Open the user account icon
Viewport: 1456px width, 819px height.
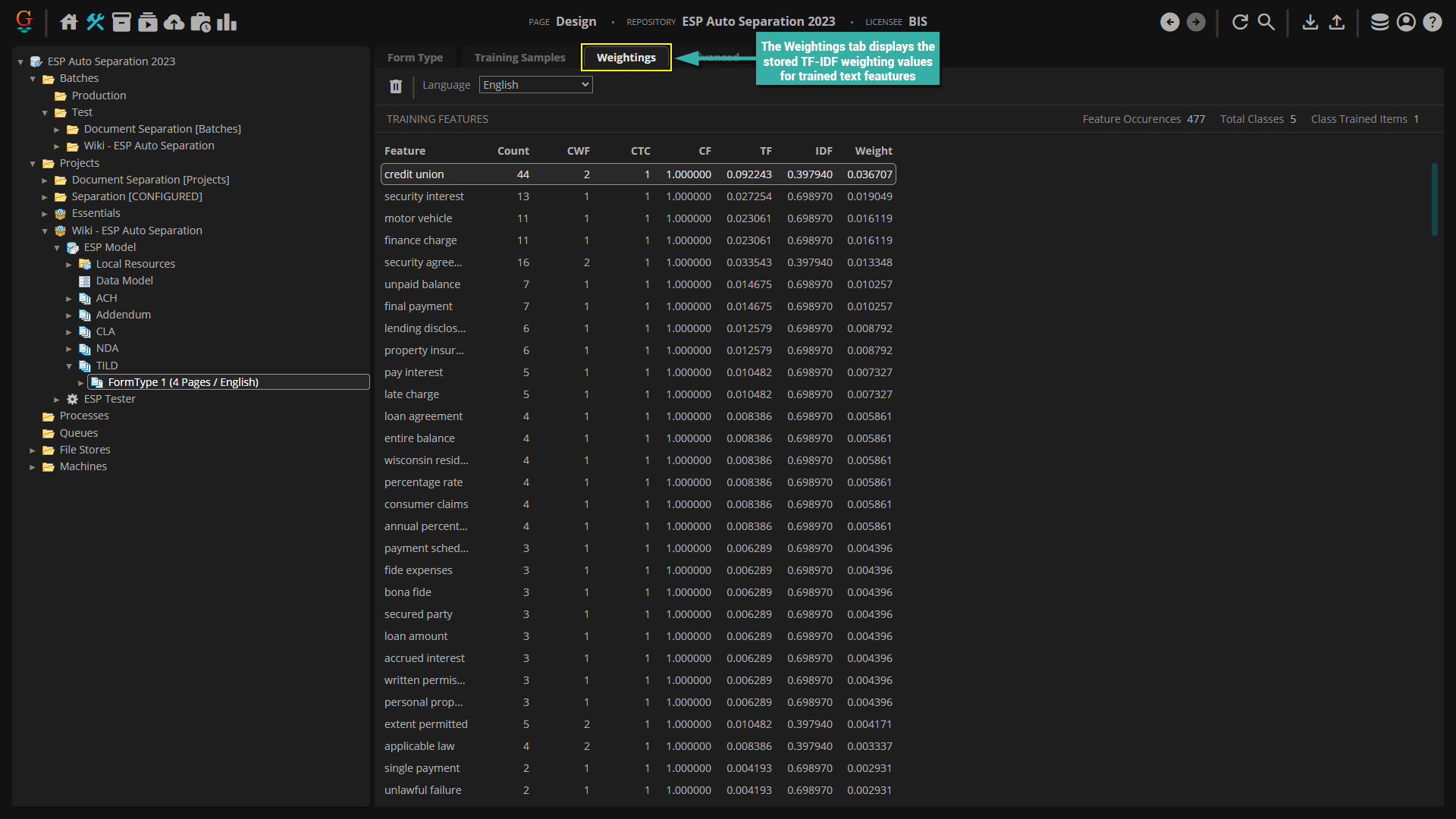1406,22
